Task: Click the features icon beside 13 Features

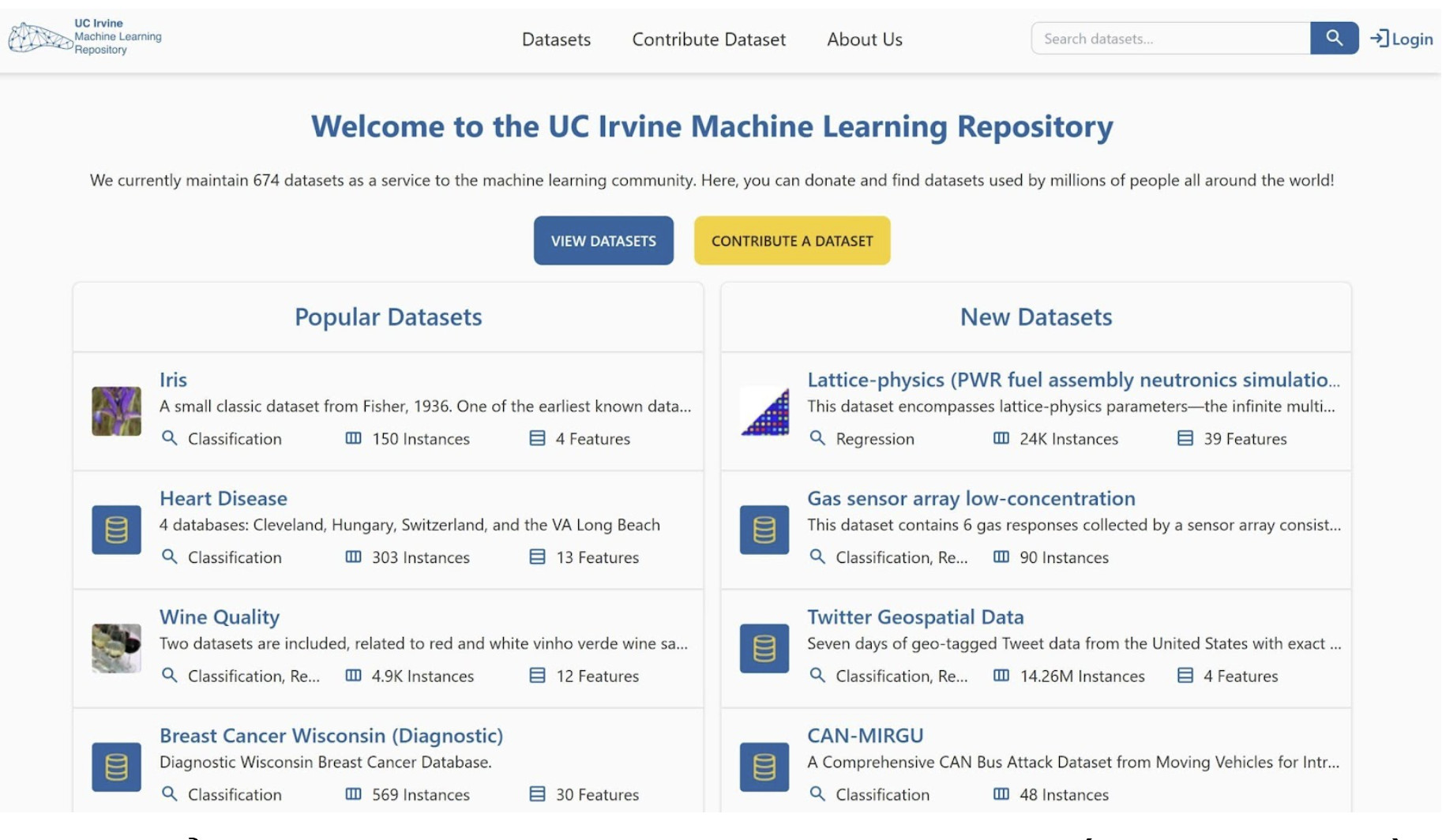Action: pos(537,557)
